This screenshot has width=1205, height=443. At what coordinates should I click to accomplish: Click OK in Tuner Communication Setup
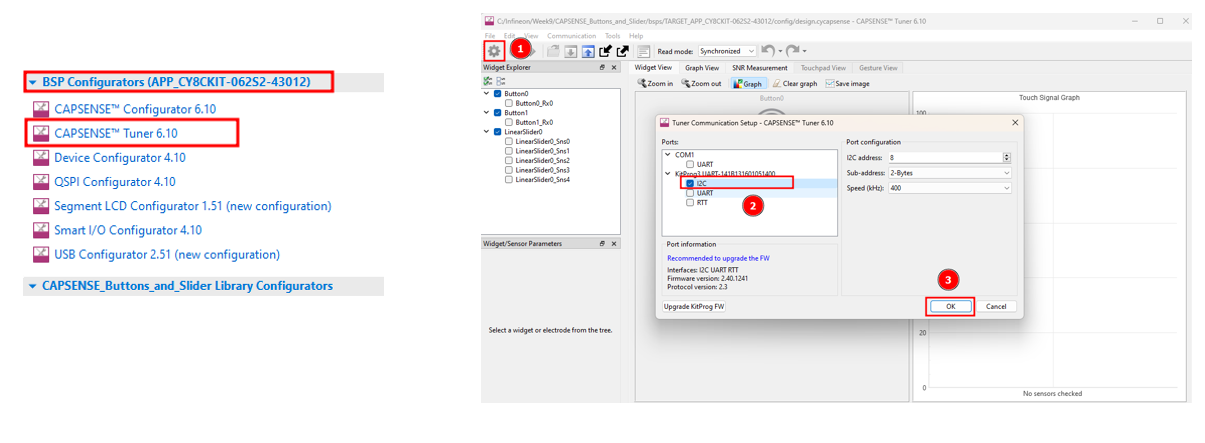click(x=950, y=307)
